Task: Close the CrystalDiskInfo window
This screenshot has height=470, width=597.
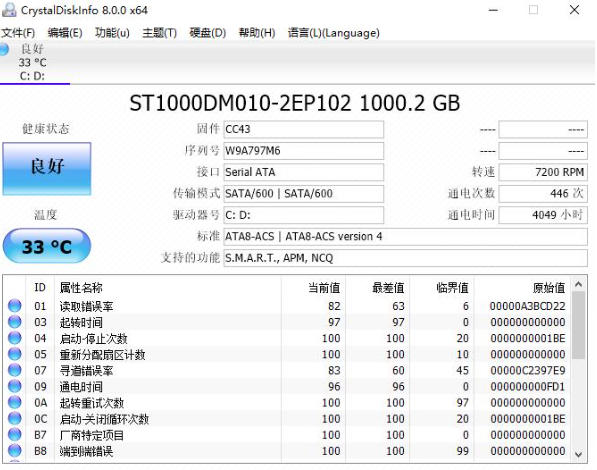Action: click(x=574, y=10)
